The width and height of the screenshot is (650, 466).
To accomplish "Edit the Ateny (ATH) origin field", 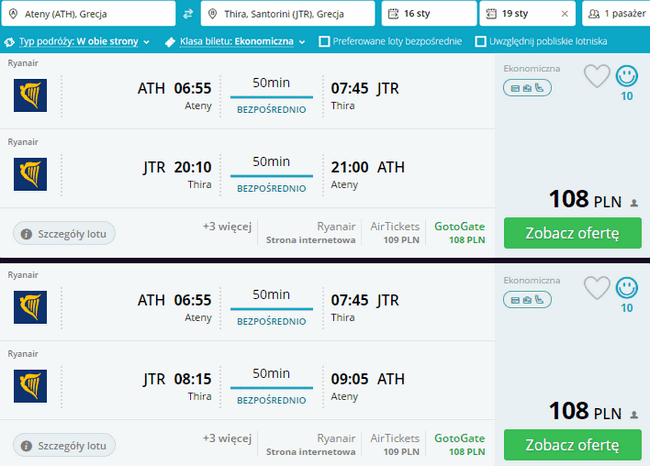I will point(88,14).
